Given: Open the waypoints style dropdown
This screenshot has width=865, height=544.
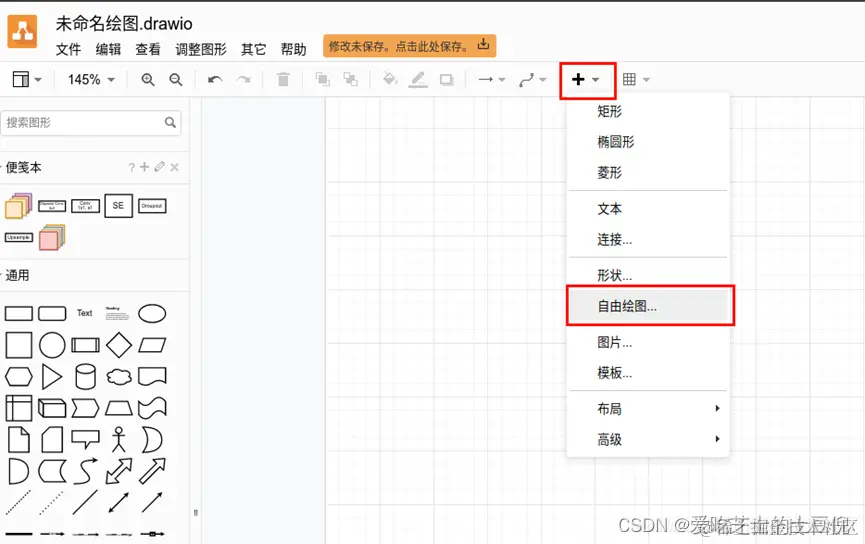Looking at the screenshot, I should (532, 80).
